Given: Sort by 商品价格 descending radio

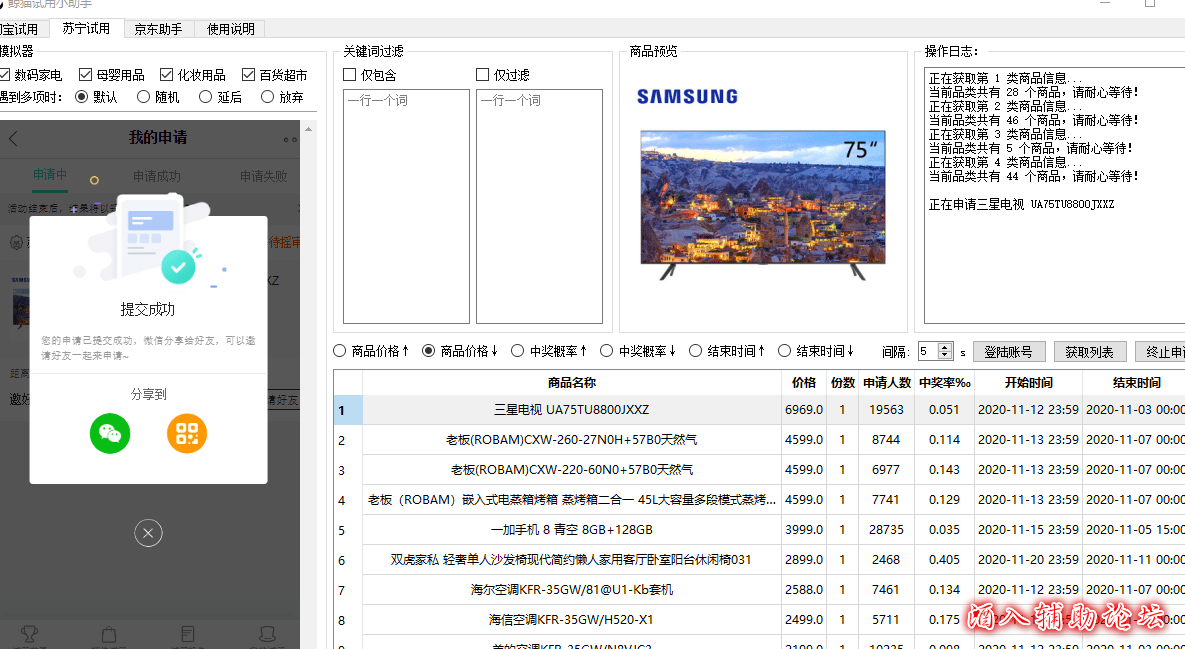Looking at the screenshot, I should [429, 351].
